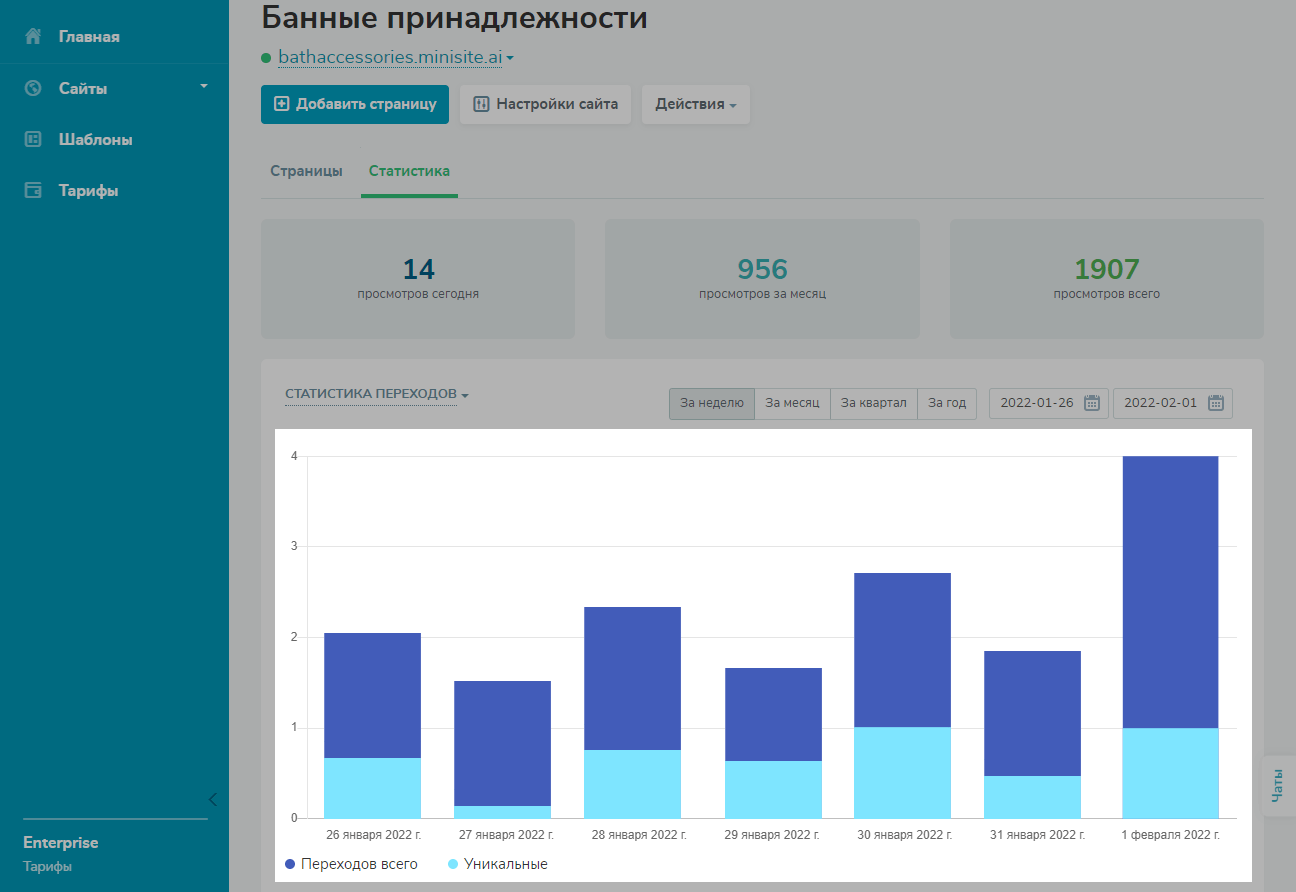Select the За месяц period option
1296x892 pixels.
(792, 404)
